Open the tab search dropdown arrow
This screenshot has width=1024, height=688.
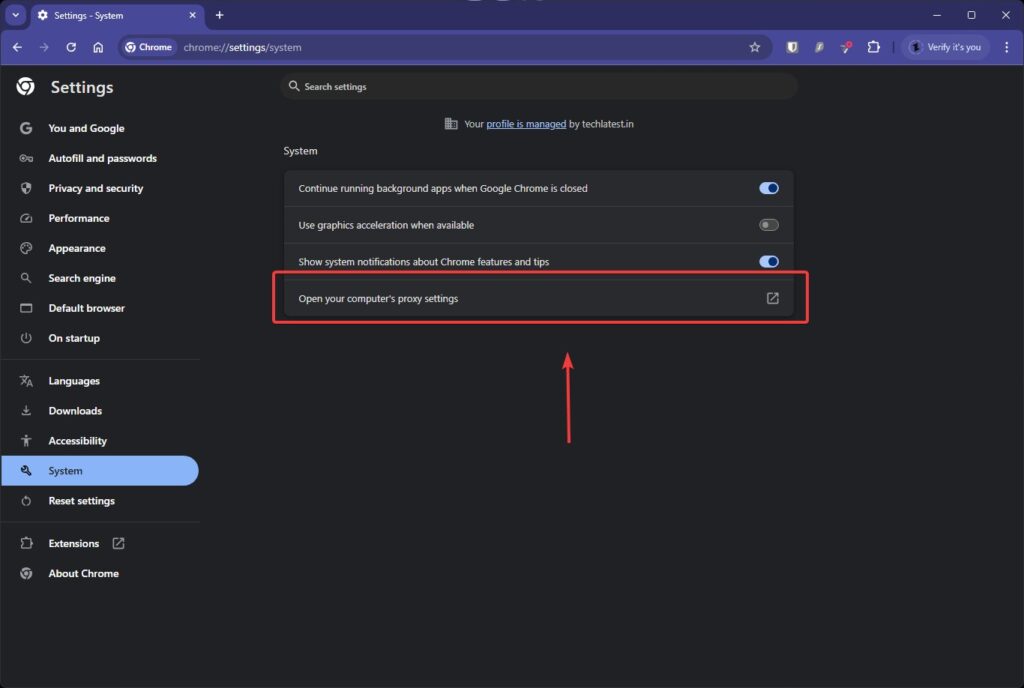[x=16, y=15]
